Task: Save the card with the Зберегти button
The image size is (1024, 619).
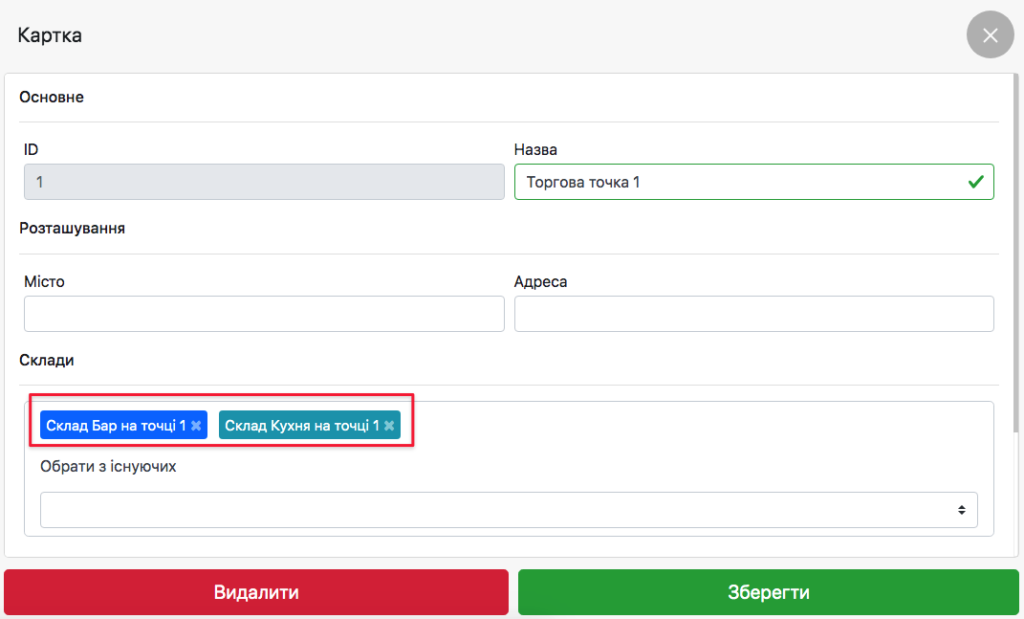Action: (768, 592)
